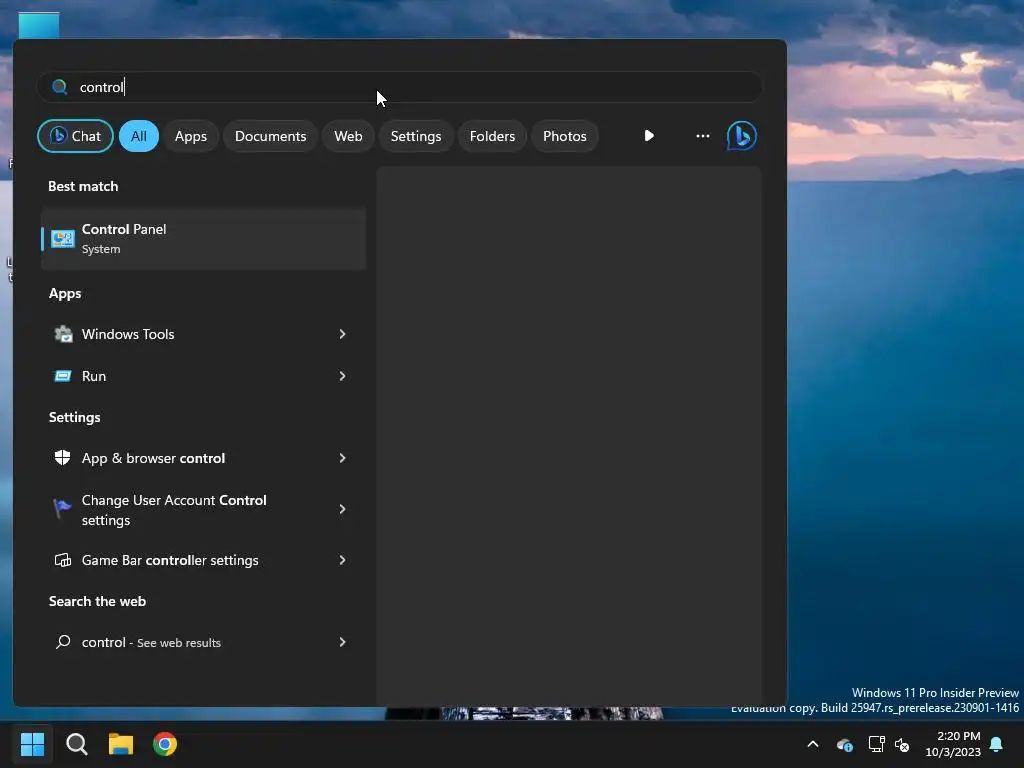This screenshot has height=768, width=1024.
Task: Select the Chat filter tab
Action: click(x=75, y=136)
